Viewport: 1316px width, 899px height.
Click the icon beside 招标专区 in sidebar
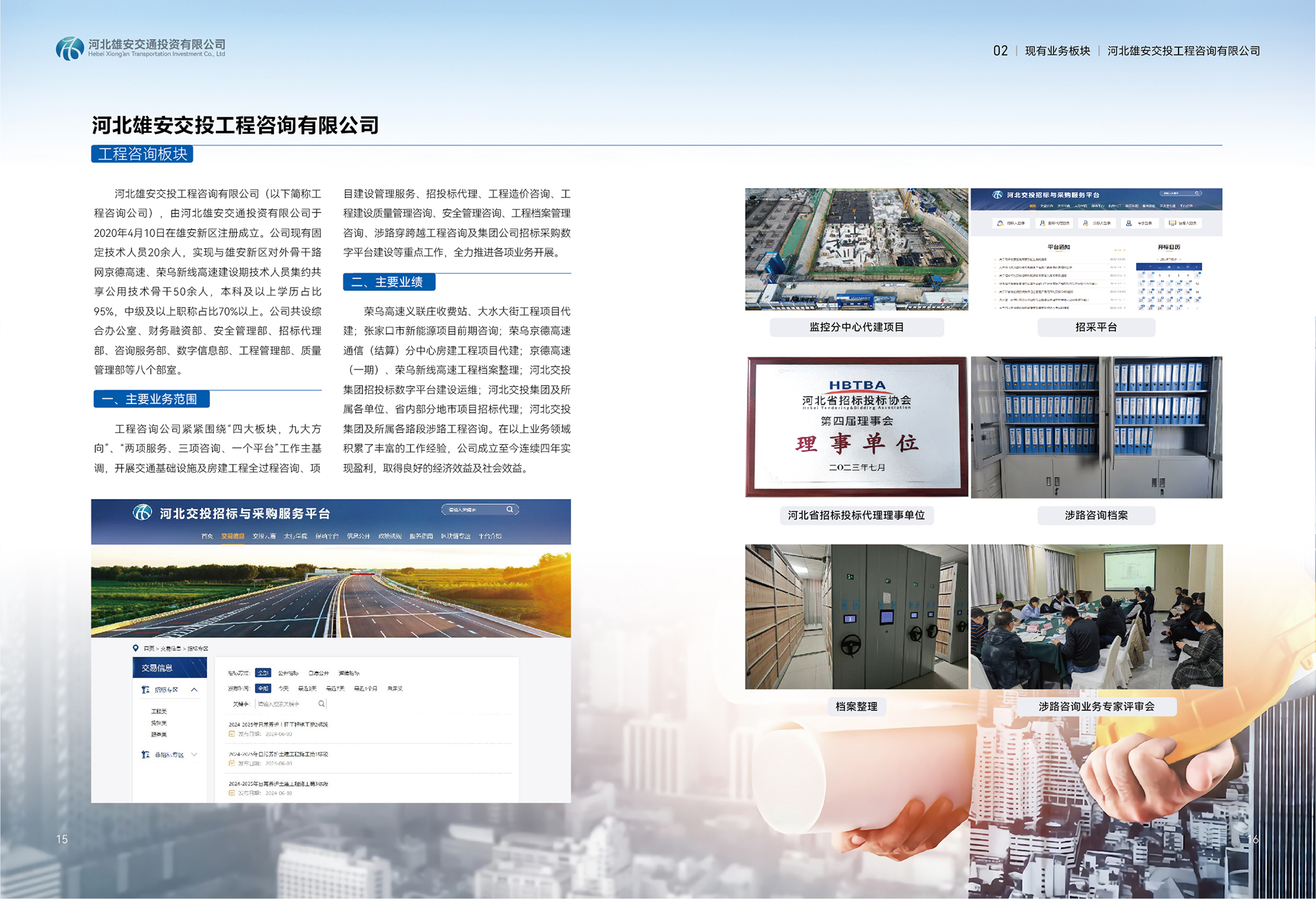[145, 690]
